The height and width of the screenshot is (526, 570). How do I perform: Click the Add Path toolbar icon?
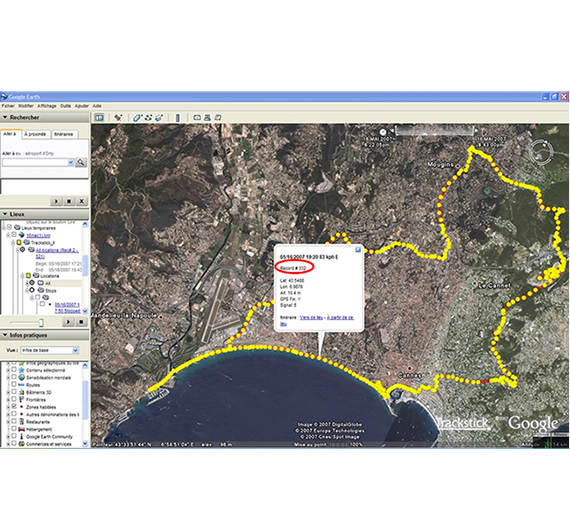click(x=148, y=117)
